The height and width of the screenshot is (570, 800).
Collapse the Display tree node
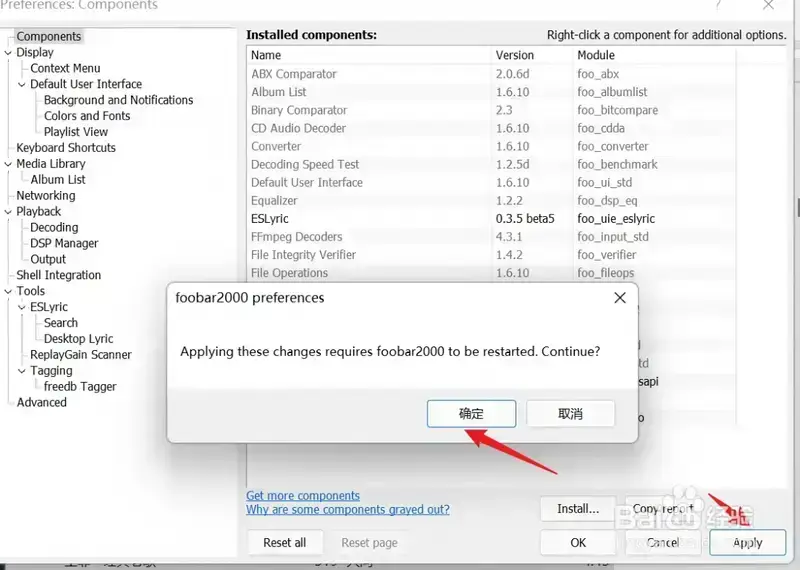click(9, 53)
